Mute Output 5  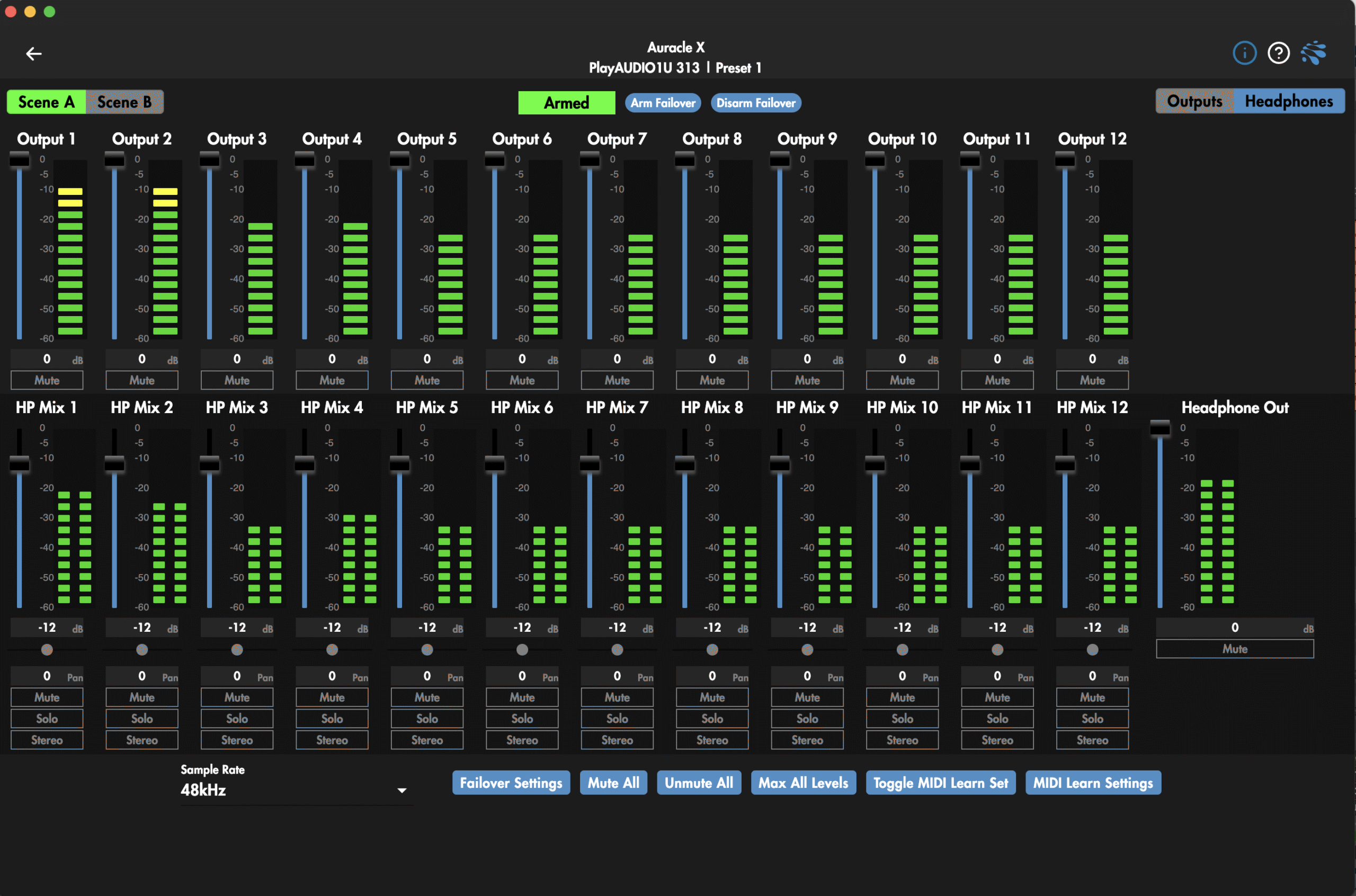click(427, 381)
